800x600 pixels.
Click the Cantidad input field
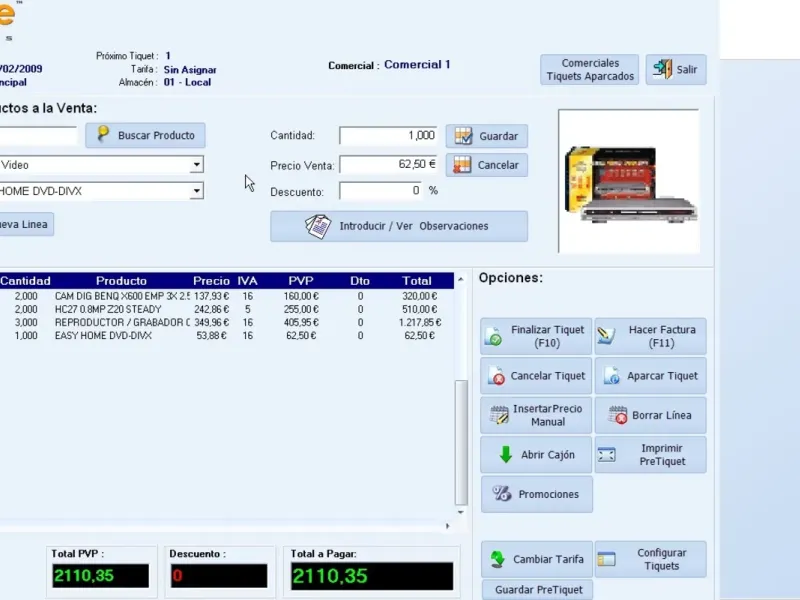coord(388,136)
